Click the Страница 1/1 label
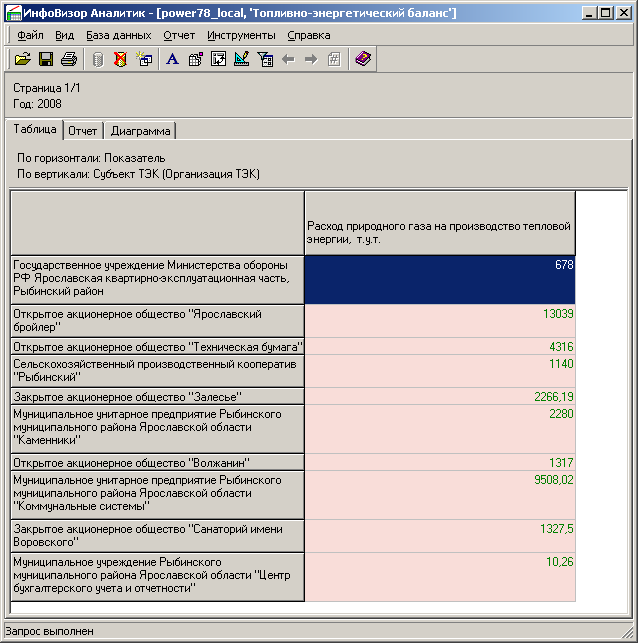This screenshot has height=643, width=638. point(47,88)
